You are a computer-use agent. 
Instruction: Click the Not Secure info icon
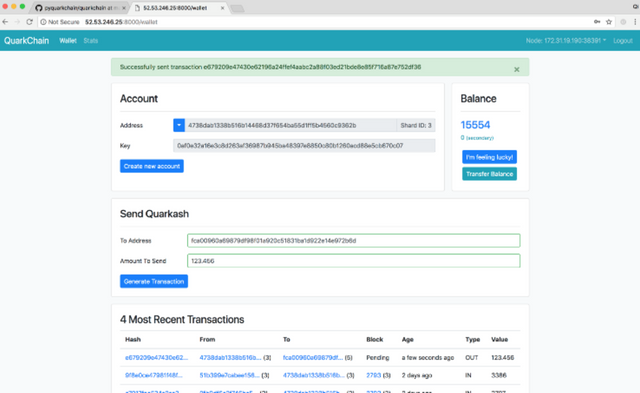click(43, 22)
